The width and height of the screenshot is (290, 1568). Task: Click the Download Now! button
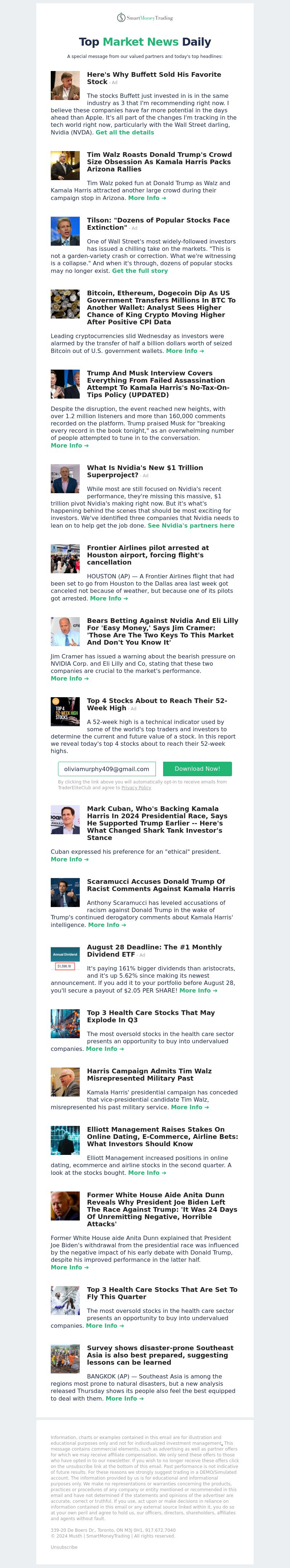click(x=198, y=769)
